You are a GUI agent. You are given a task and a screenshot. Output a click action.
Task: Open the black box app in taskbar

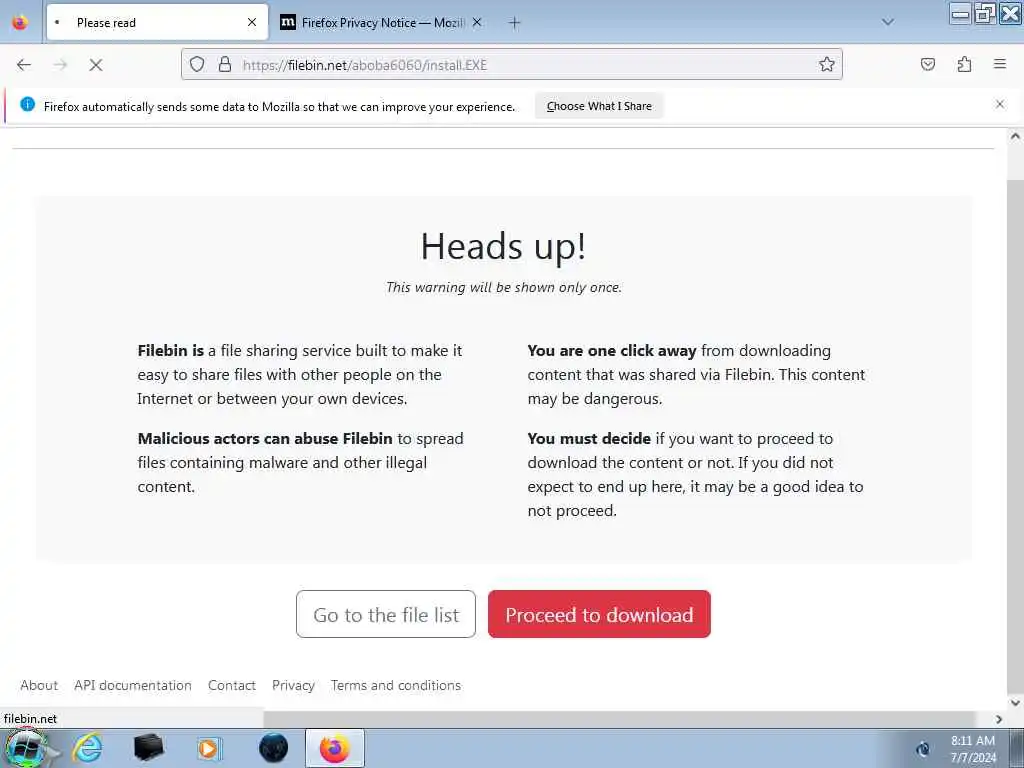(x=148, y=748)
